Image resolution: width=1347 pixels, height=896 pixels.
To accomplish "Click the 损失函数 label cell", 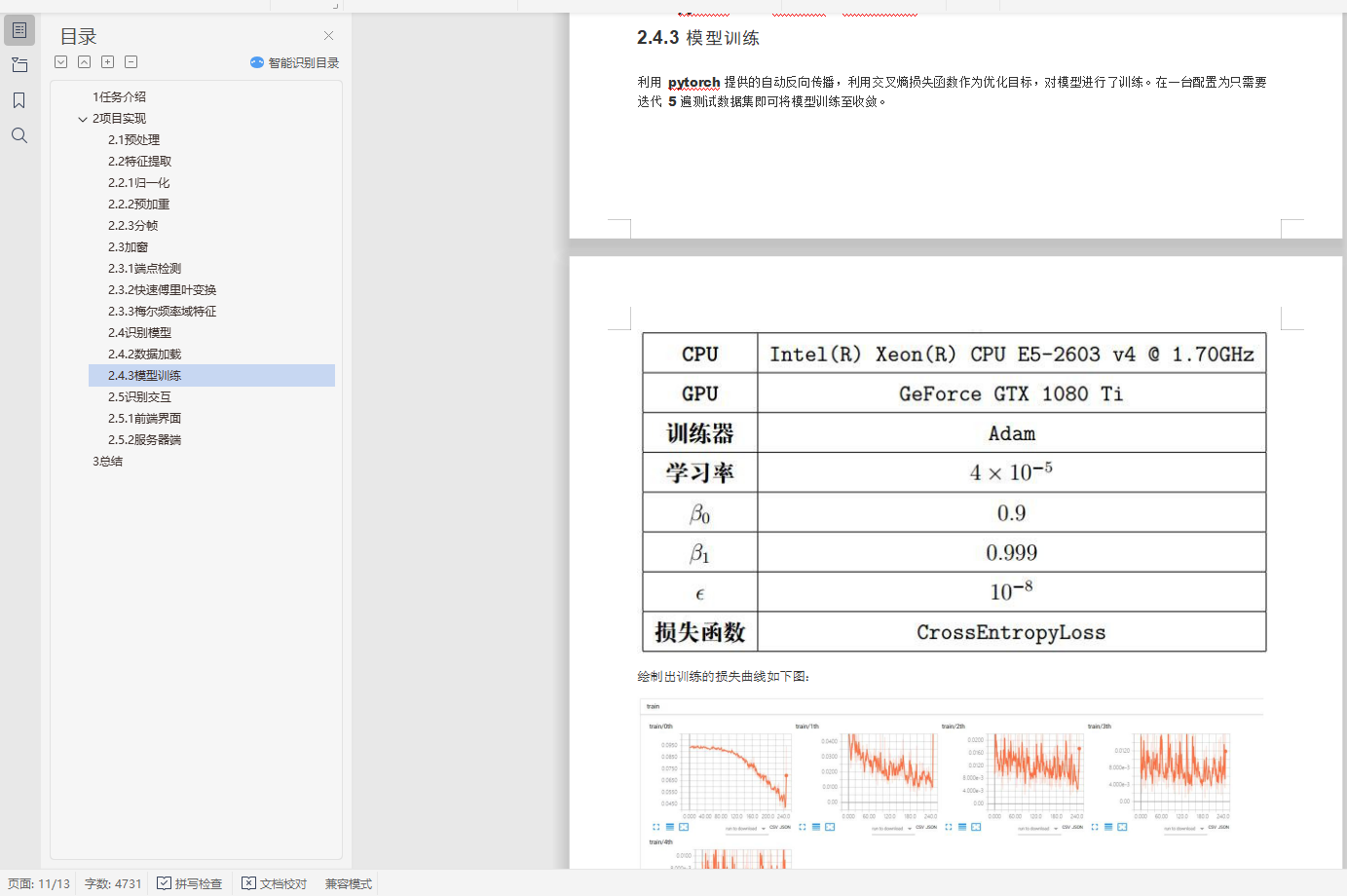I will [x=700, y=632].
